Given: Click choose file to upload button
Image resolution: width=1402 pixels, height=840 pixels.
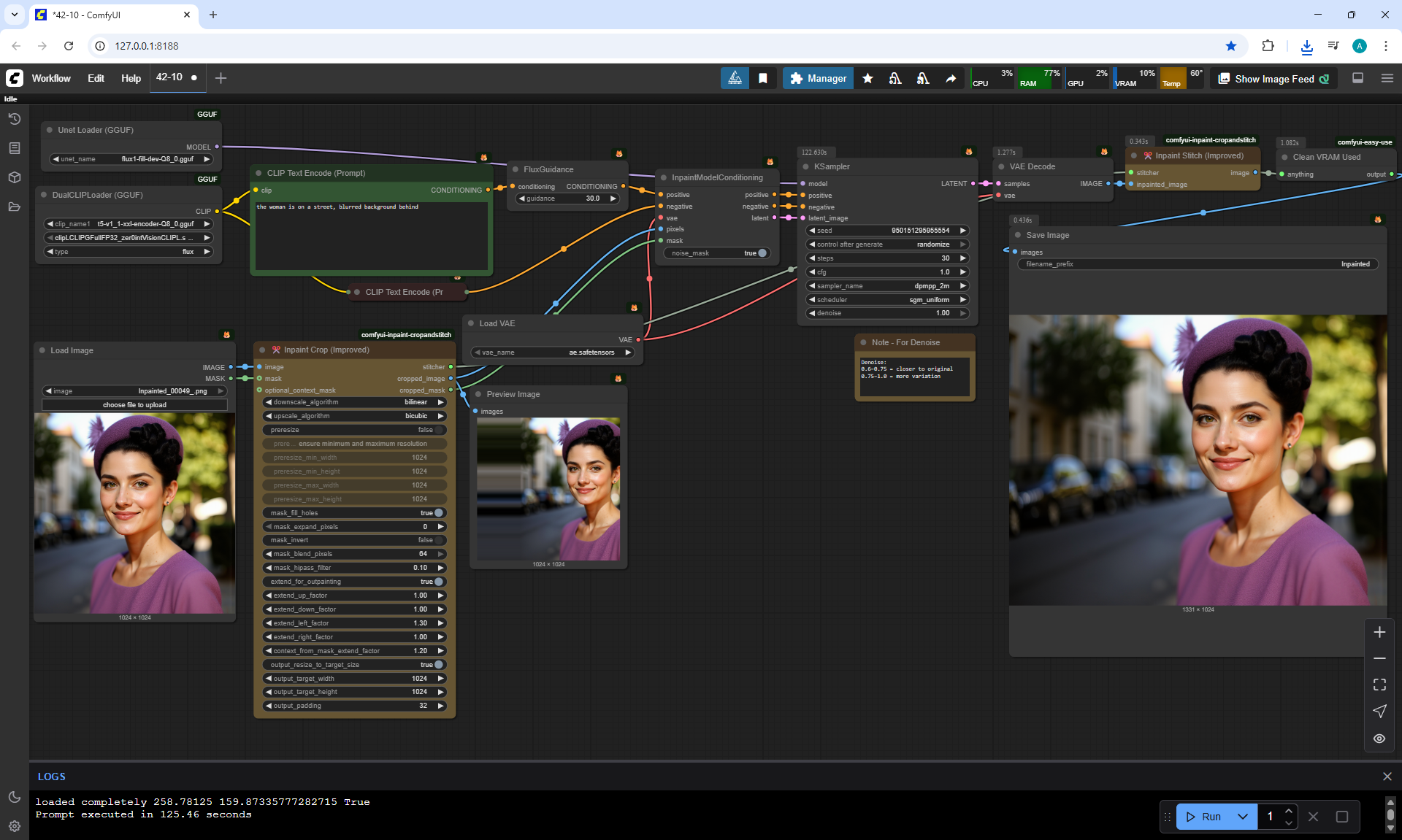Looking at the screenshot, I should (x=134, y=405).
